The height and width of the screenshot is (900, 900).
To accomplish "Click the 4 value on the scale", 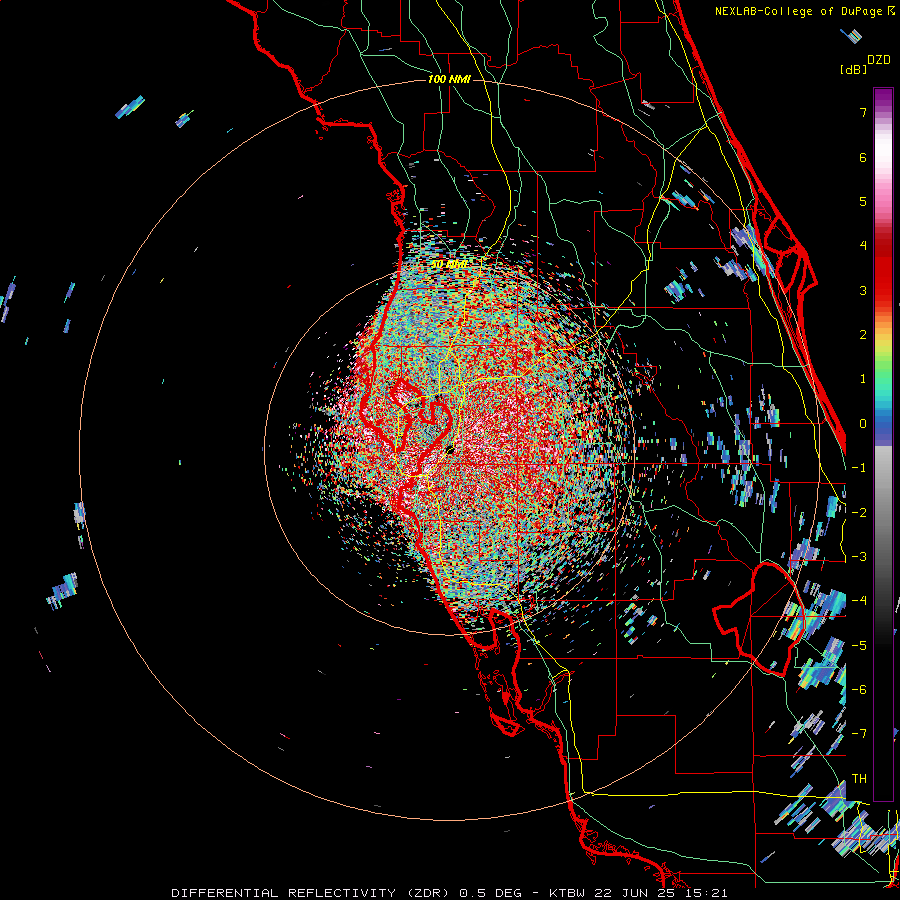I will point(863,246).
